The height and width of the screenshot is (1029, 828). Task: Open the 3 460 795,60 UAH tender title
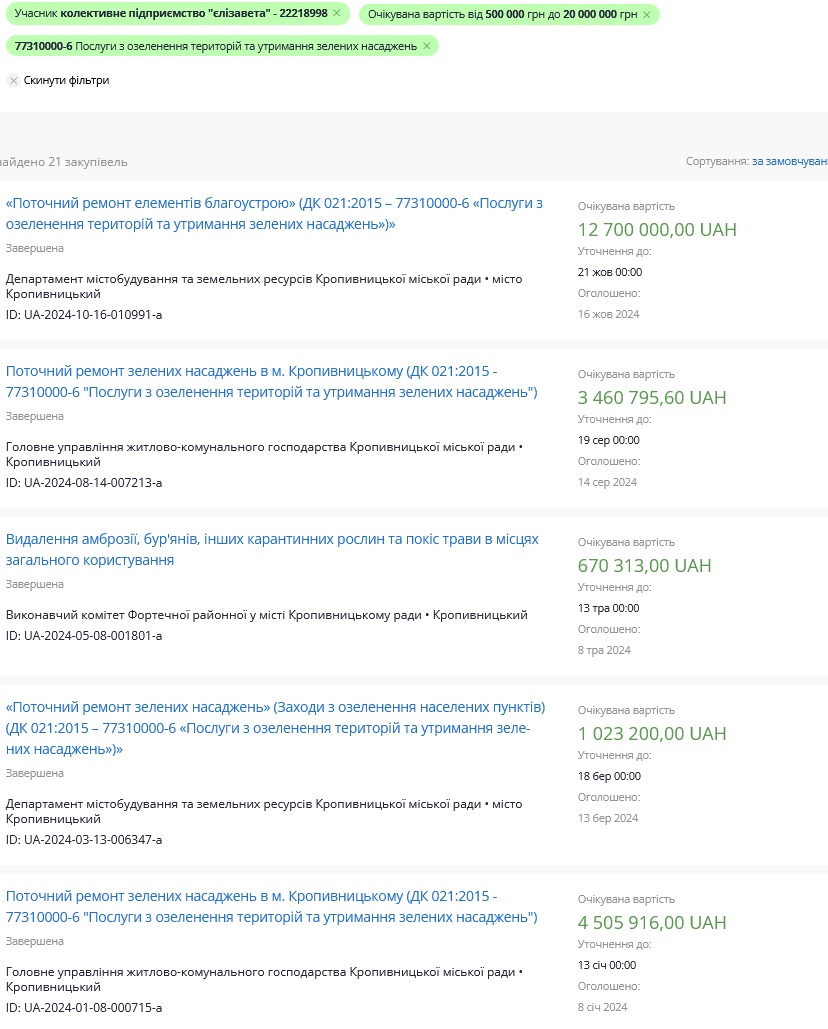[272, 381]
